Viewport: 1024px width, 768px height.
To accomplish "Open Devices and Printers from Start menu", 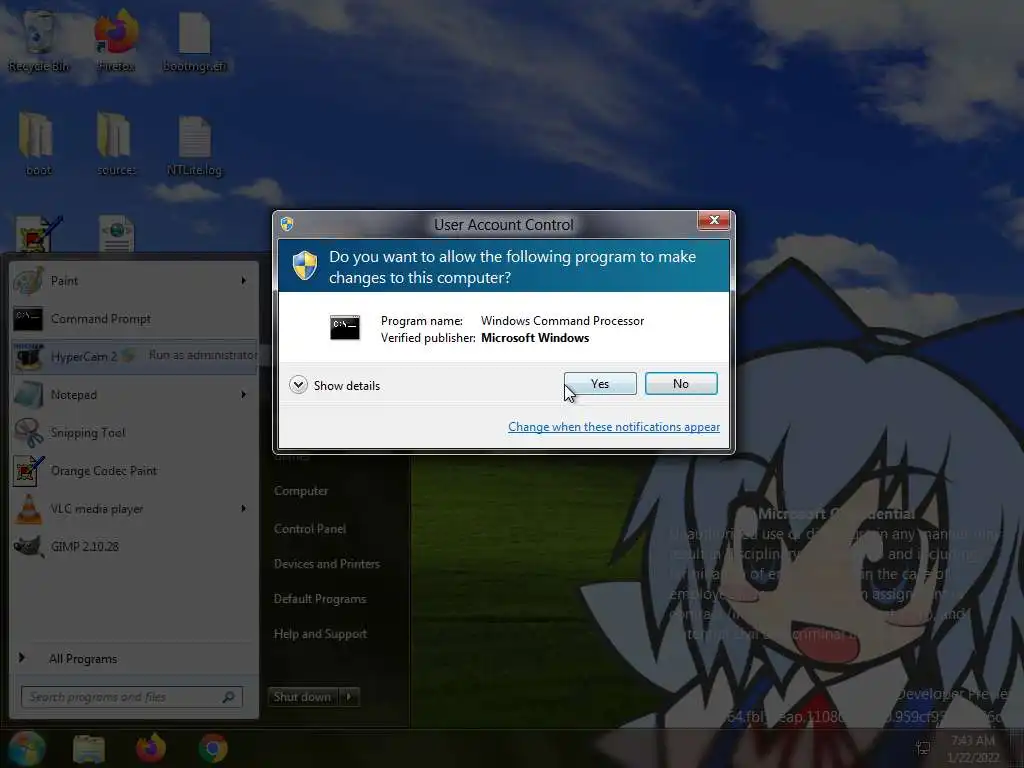I will coord(327,564).
